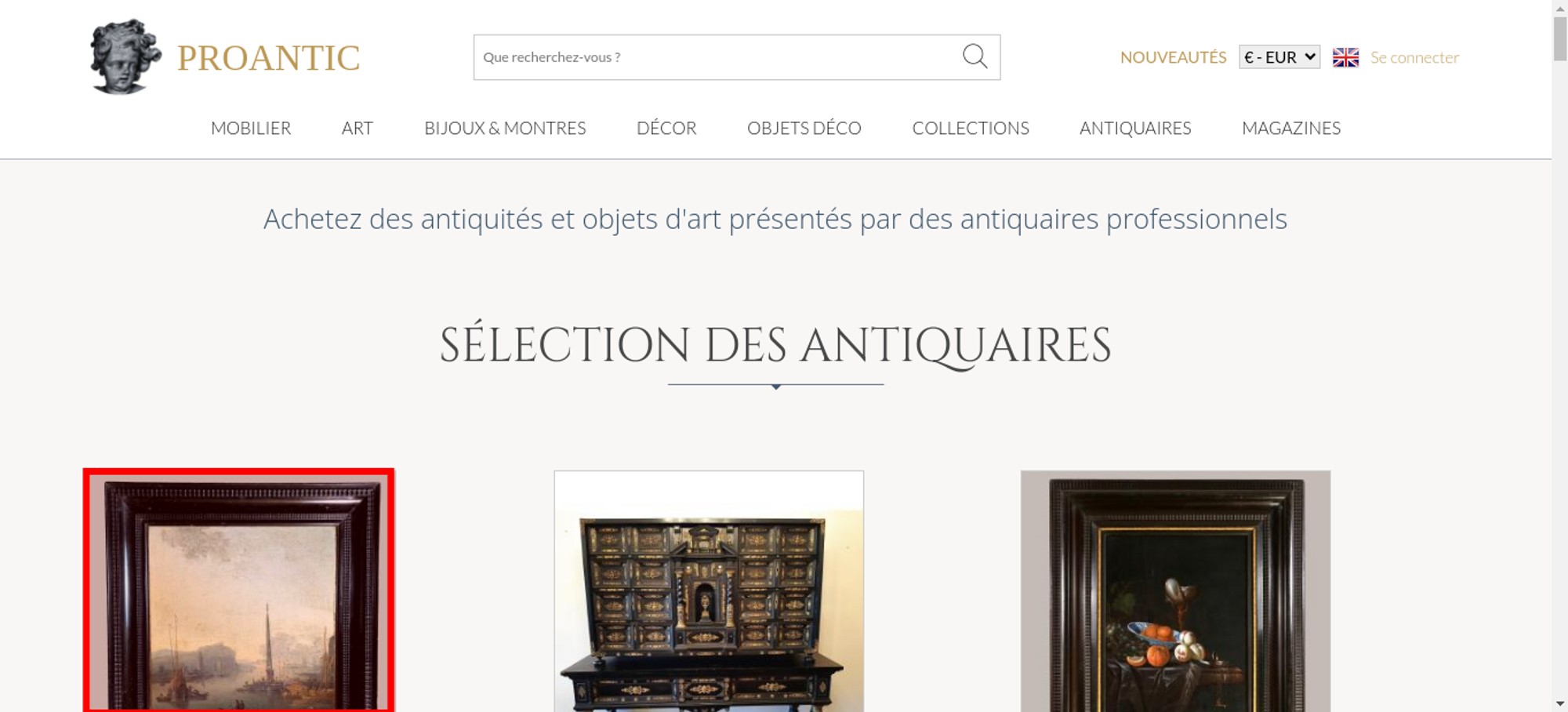Open the EUR currency dropdown
The width and height of the screenshot is (1568, 712).
pyautogui.click(x=1279, y=57)
